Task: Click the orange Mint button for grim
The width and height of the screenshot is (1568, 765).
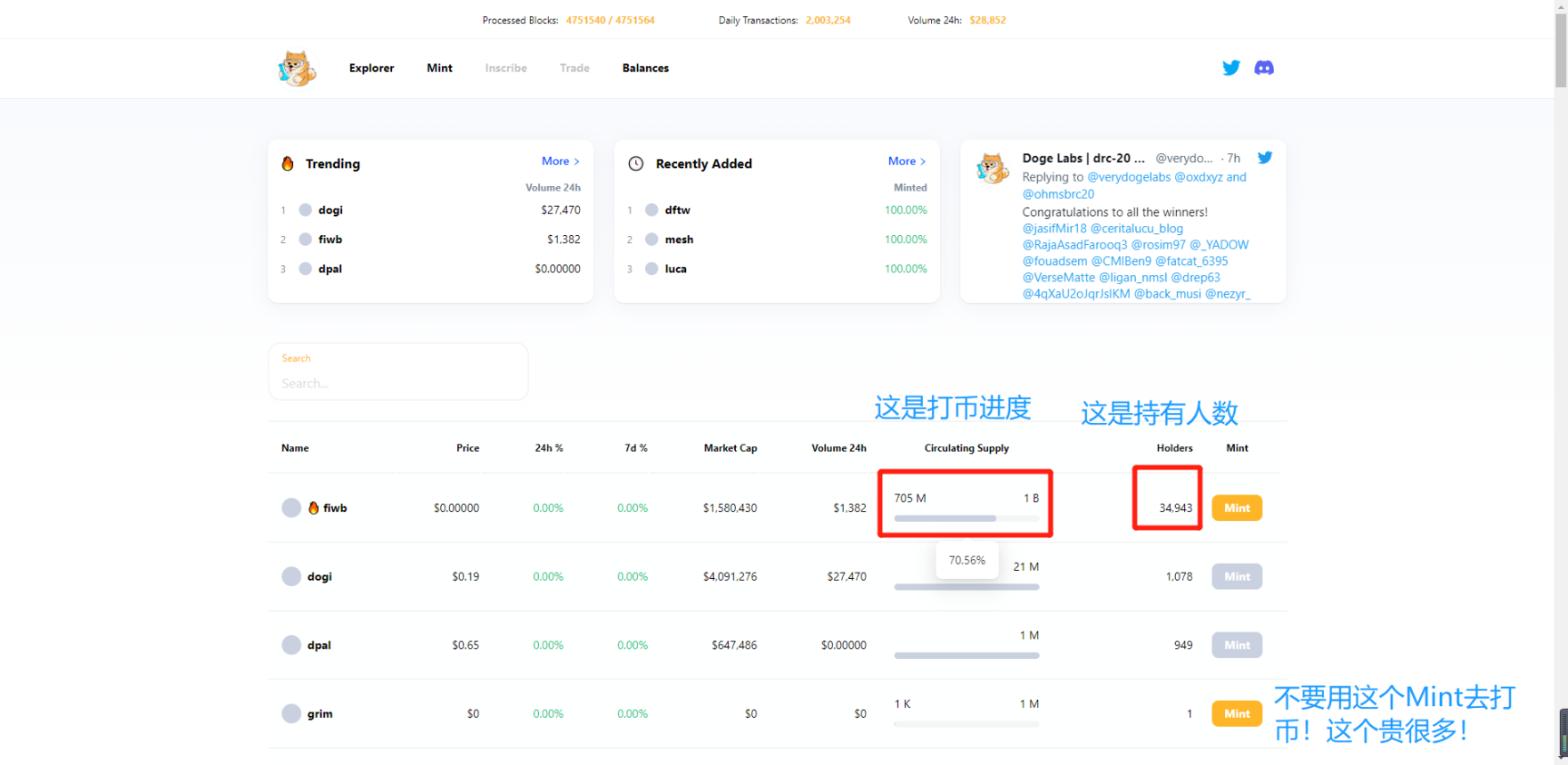Action: (x=1237, y=713)
